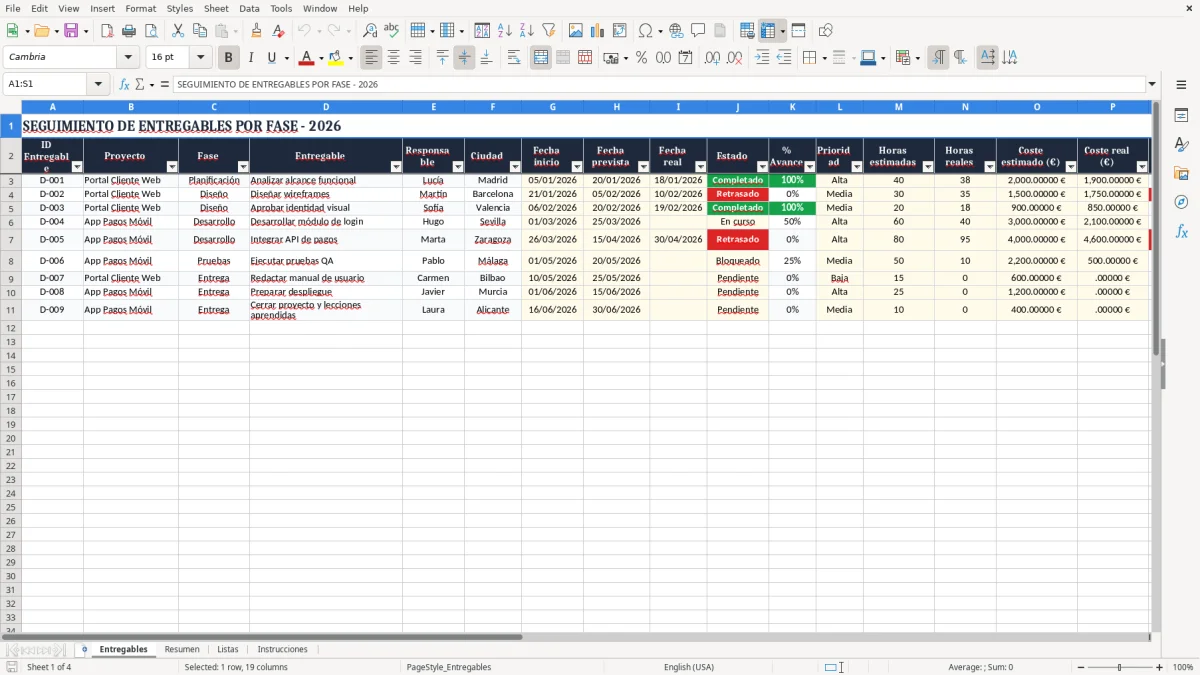Switch to the Instrucciones sheet tab
Viewport: 1200px width, 675px height.
click(x=282, y=649)
